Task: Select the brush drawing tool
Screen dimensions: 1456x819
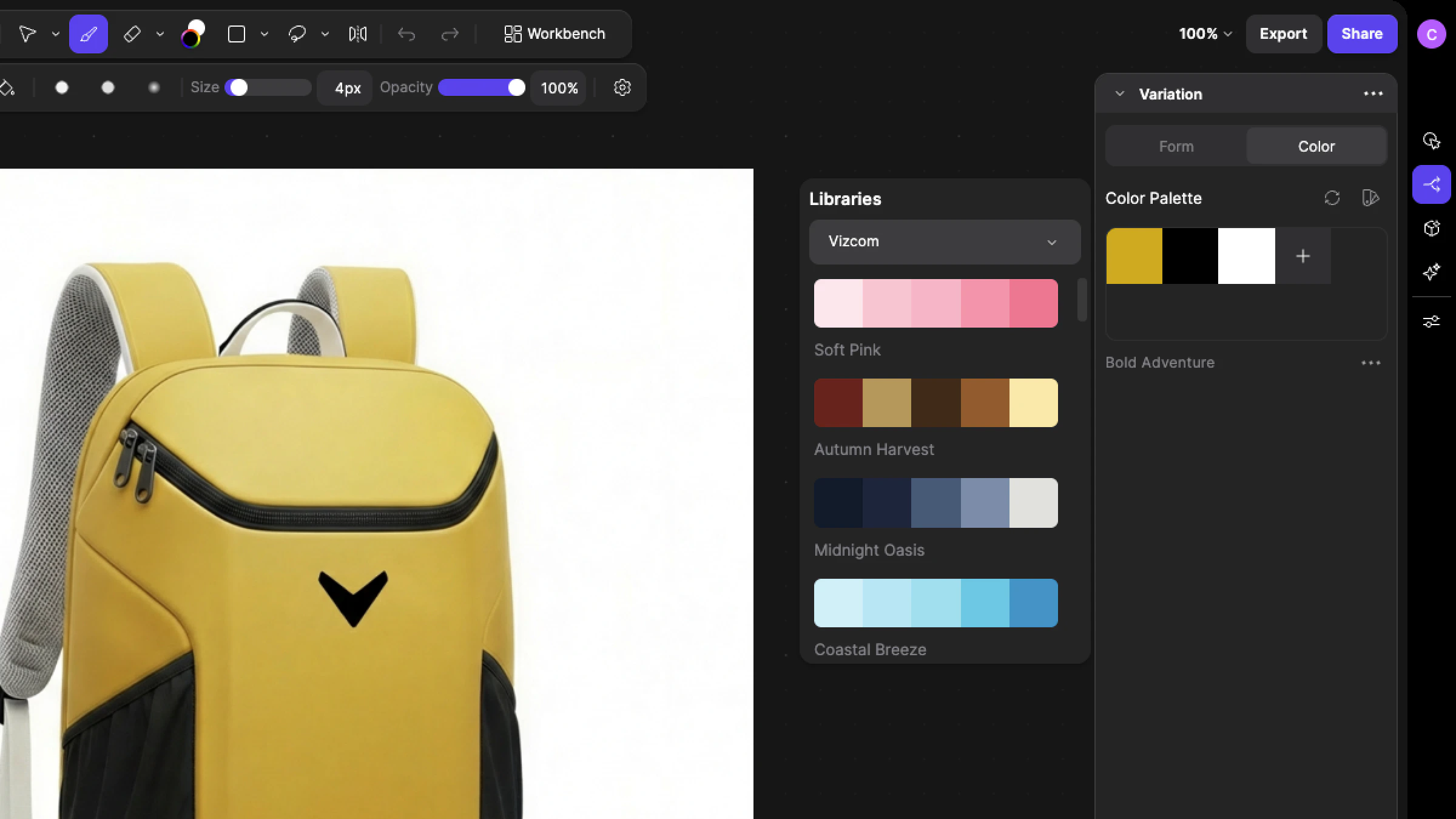Action: [x=89, y=34]
